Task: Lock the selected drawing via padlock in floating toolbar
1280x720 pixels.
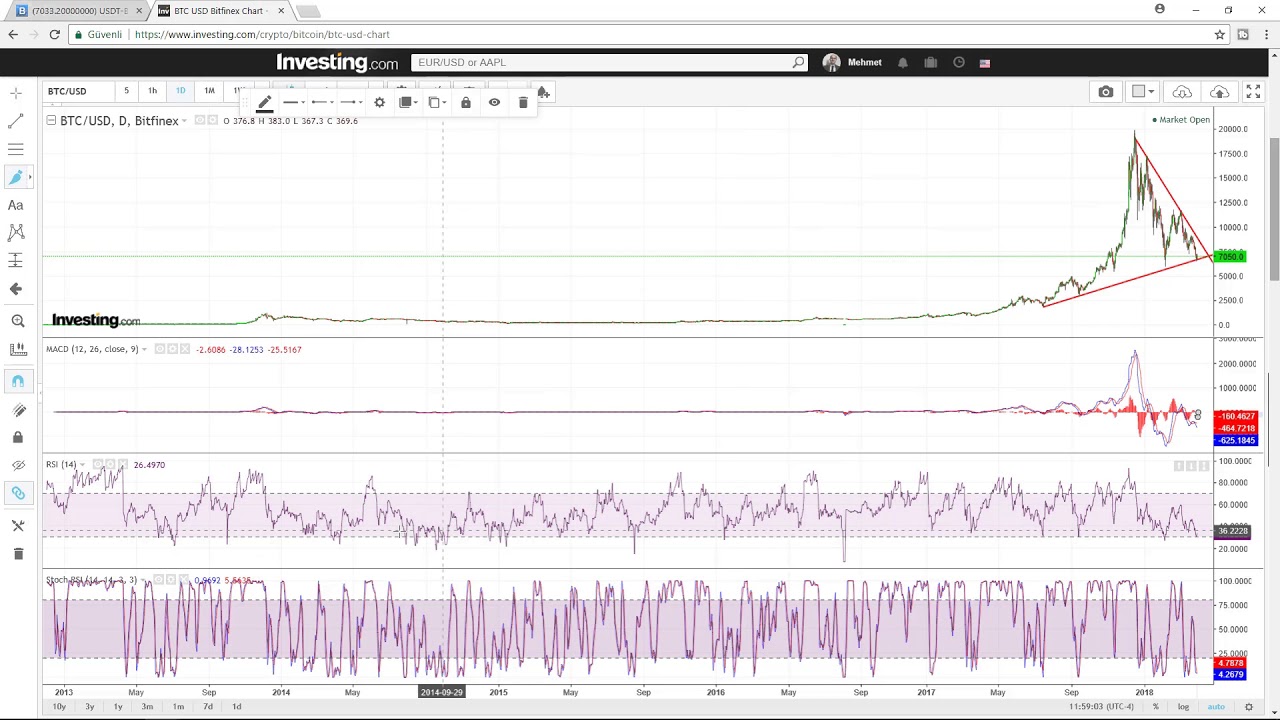Action: pos(465,102)
